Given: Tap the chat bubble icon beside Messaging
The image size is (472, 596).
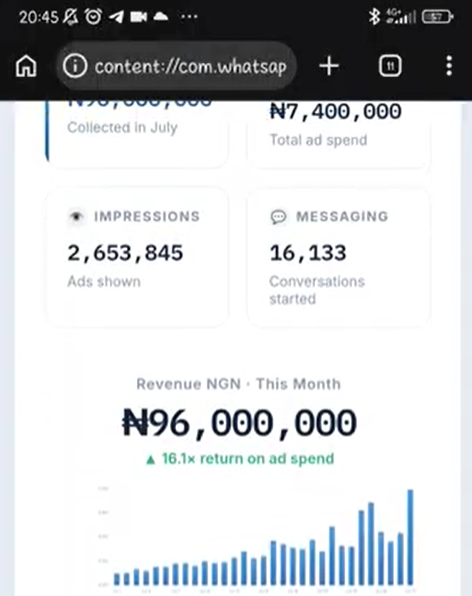Looking at the screenshot, I should [x=278, y=217].
